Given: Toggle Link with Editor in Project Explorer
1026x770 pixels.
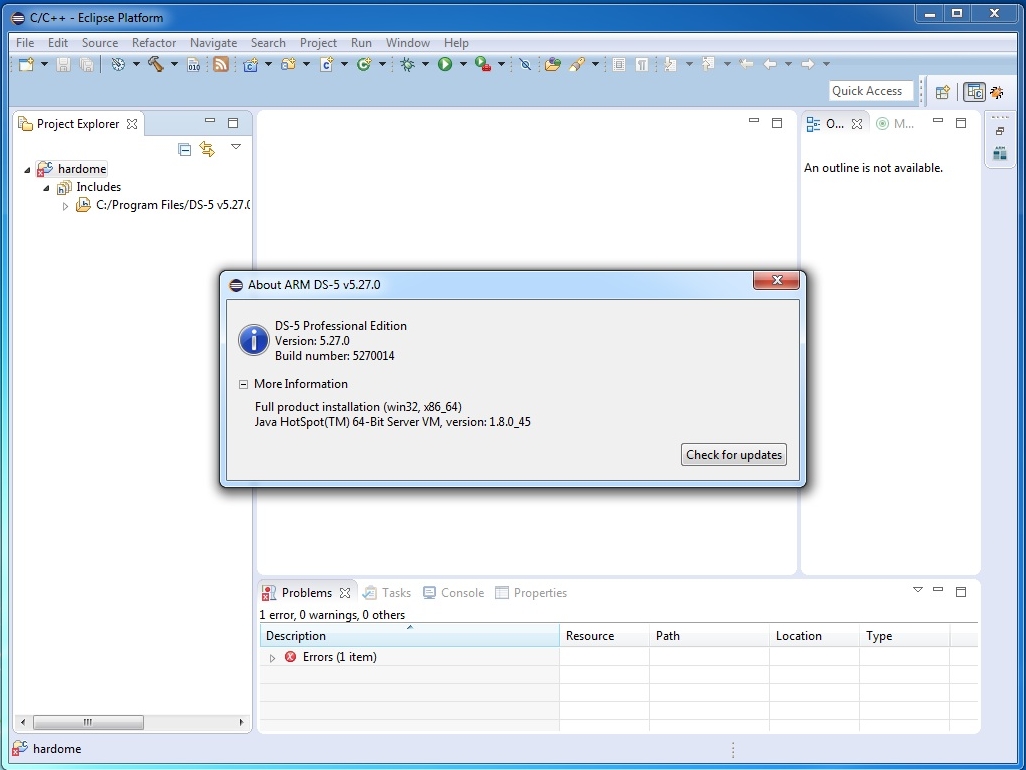Looking at the screenshot, I should pos(207,149).
